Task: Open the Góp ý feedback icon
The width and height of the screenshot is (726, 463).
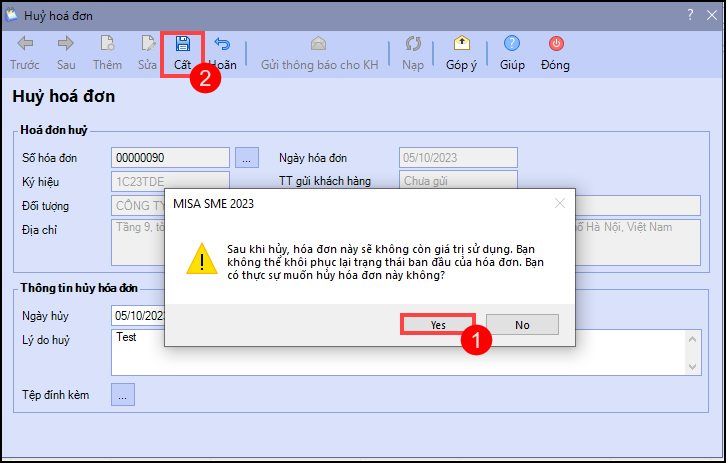Action: [461, 44]
